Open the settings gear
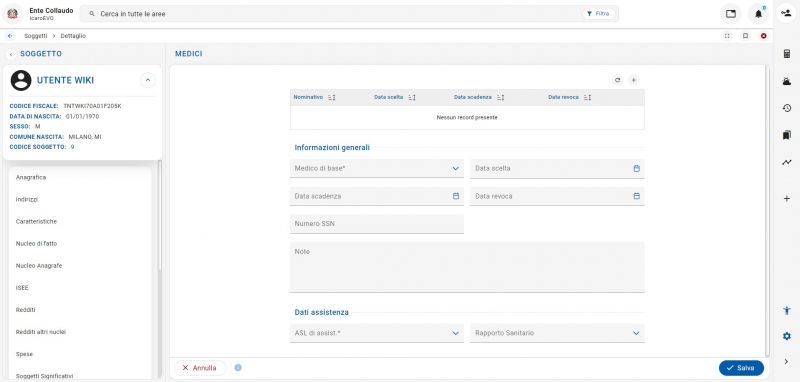This screenshot has width=800, height=382. pos(787,336)
